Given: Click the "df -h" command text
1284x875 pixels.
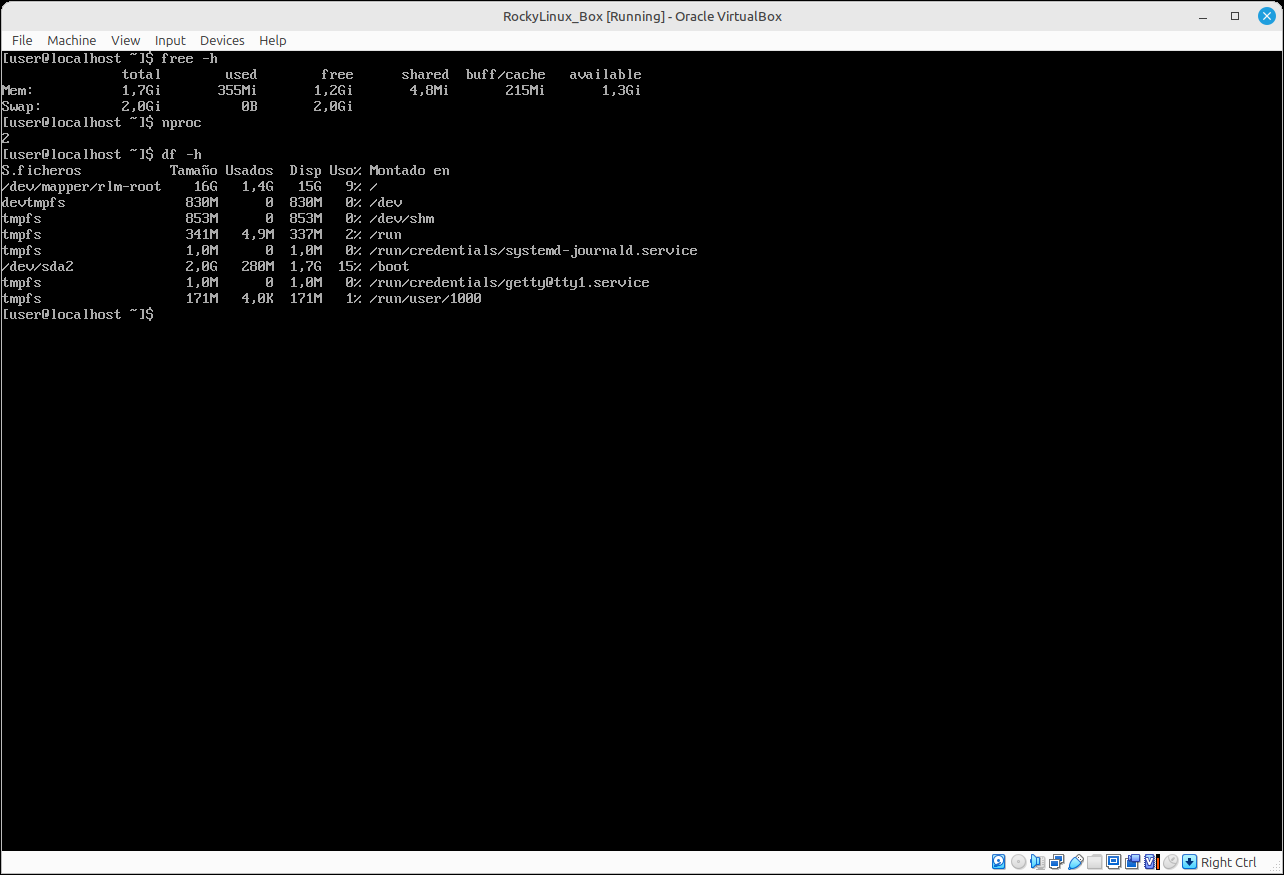Looking at the screenshot, I should 182,155.
